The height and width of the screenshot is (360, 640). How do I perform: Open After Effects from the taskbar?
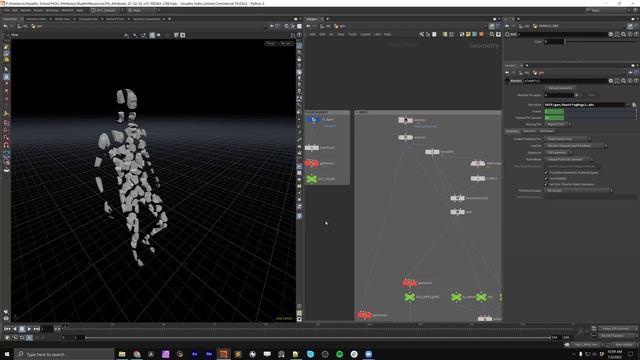(x=194, y=354)
